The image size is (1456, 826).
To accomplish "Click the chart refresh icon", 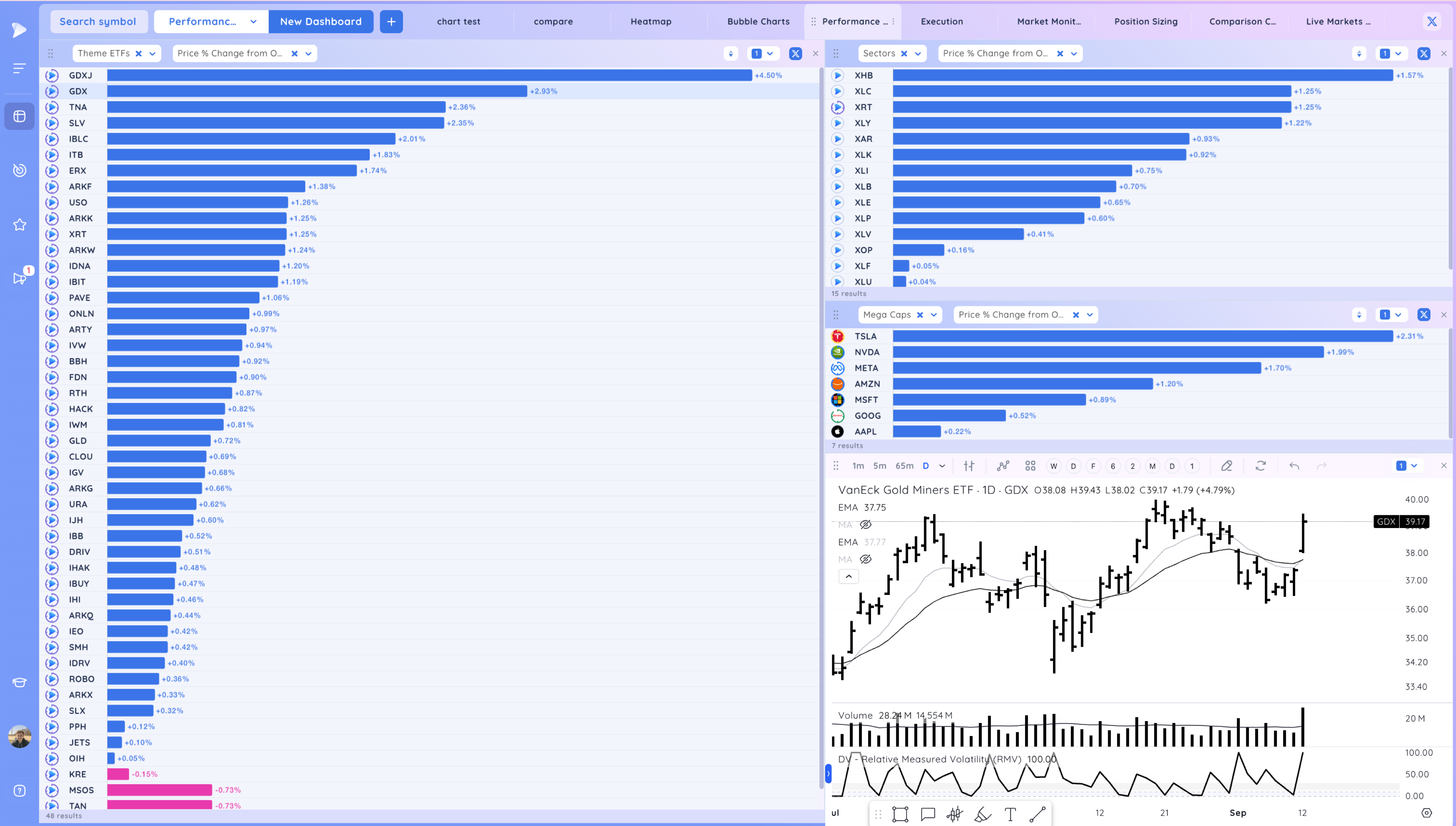I will [x=1260, y=466].
